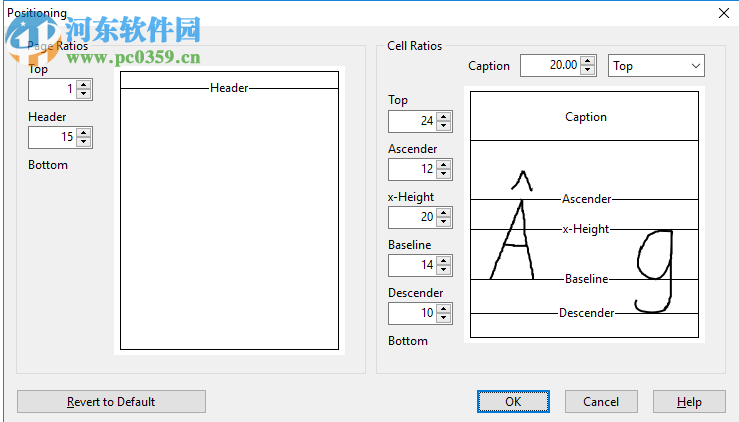Decrease the Baseline value
This screenshot has height=422, width=739.
(x=443, y=270)
